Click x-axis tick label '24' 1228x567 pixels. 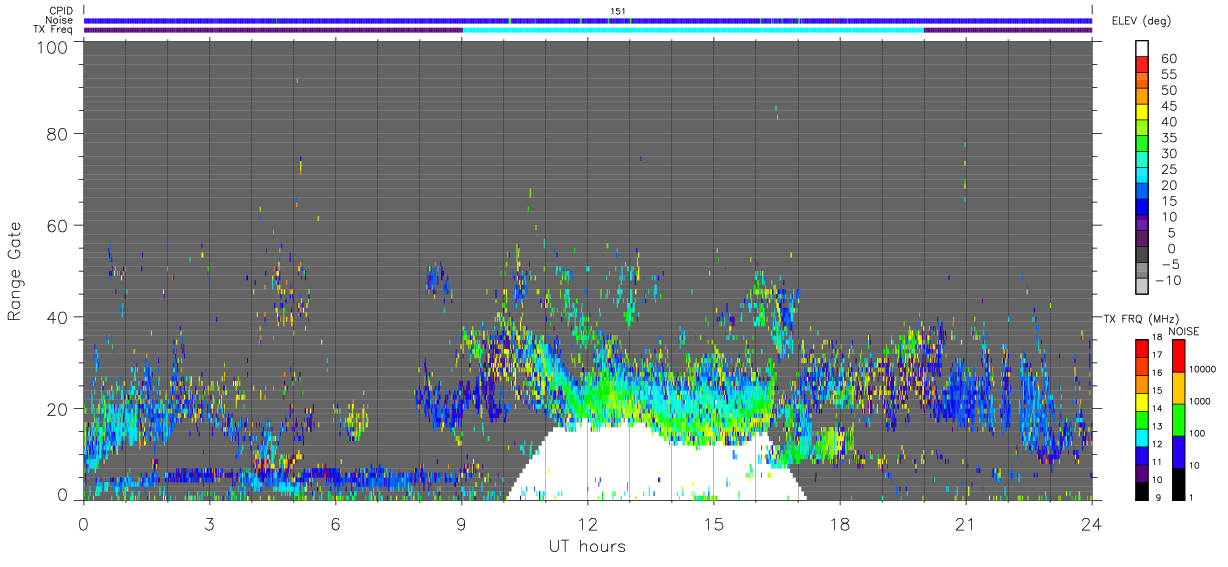[x=1091, y=523]
